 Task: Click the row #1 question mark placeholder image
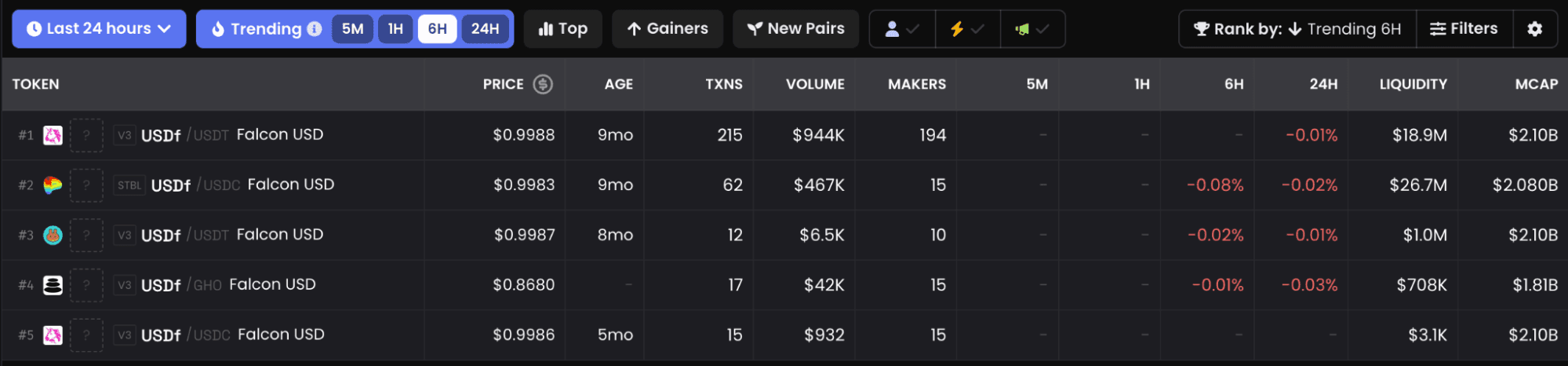86,135
